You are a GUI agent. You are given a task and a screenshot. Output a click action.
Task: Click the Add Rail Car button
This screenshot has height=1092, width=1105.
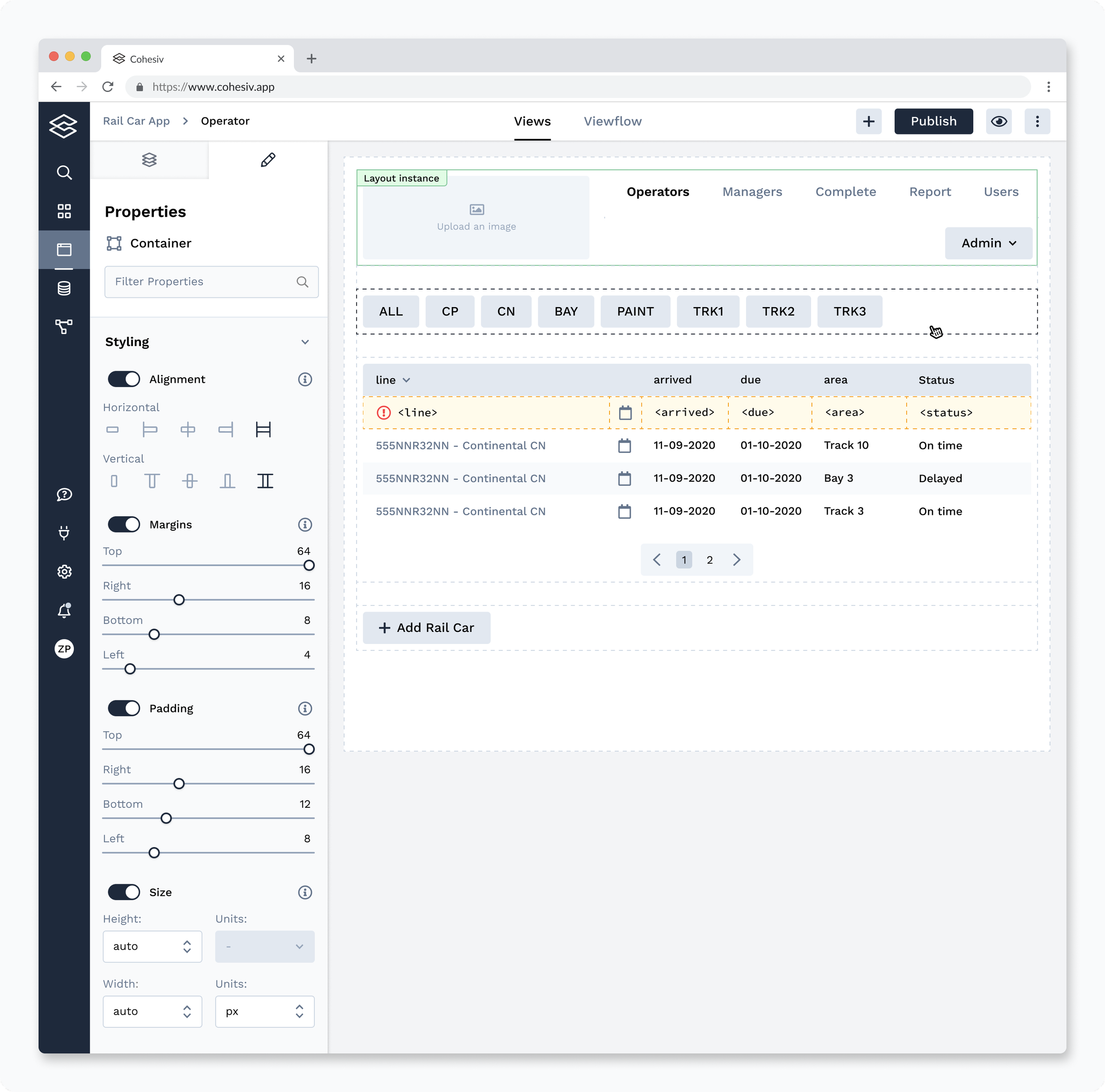(426, 628)
